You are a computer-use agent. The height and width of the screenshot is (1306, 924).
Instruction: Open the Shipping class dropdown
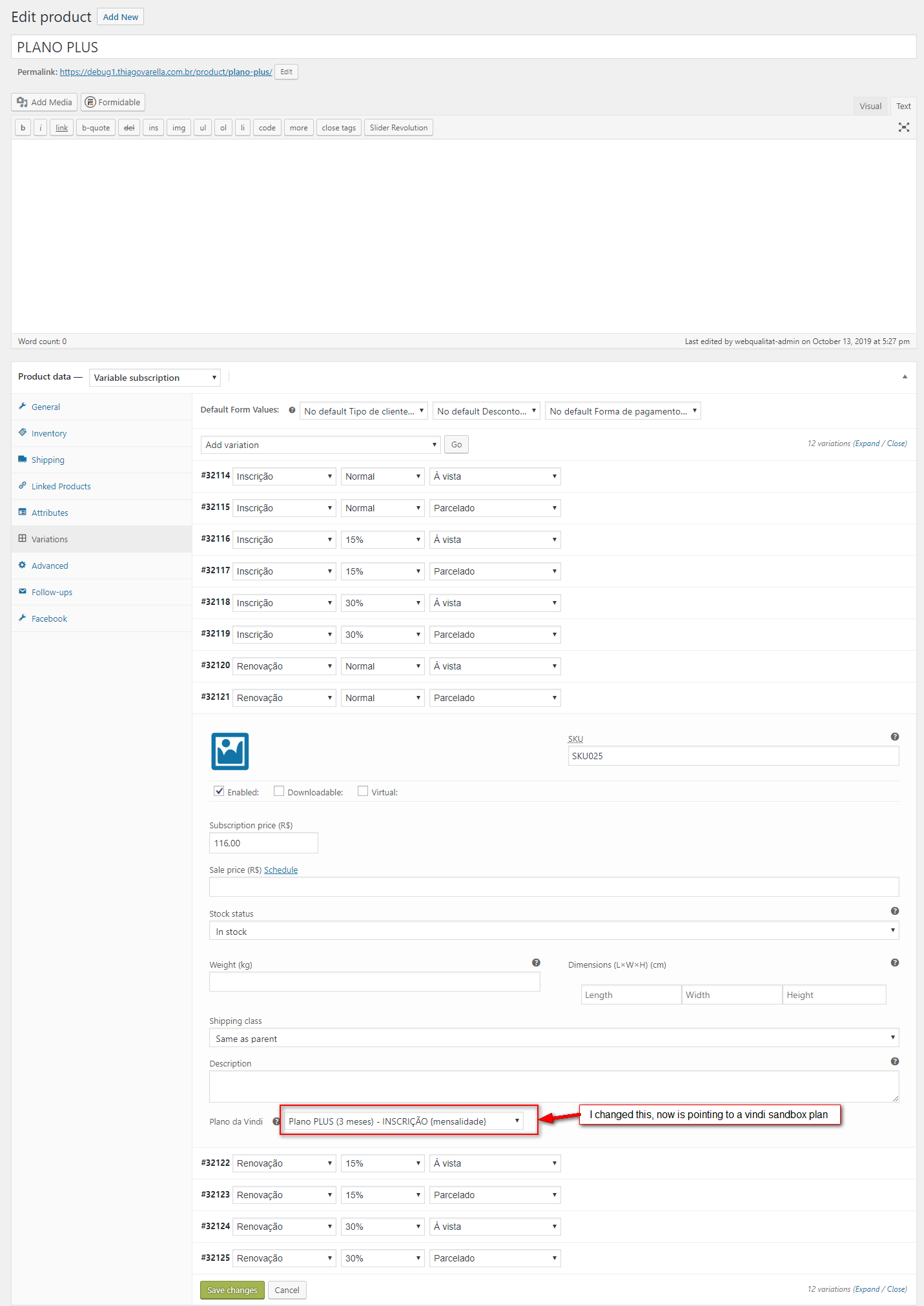point(554,1038)
